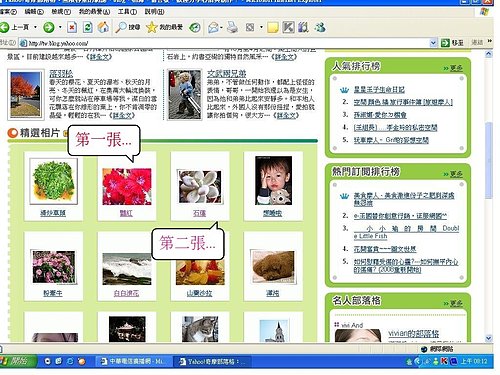The image size is (500, 375).
Task: Click the page icon in address bar
Action: point(23,43)
